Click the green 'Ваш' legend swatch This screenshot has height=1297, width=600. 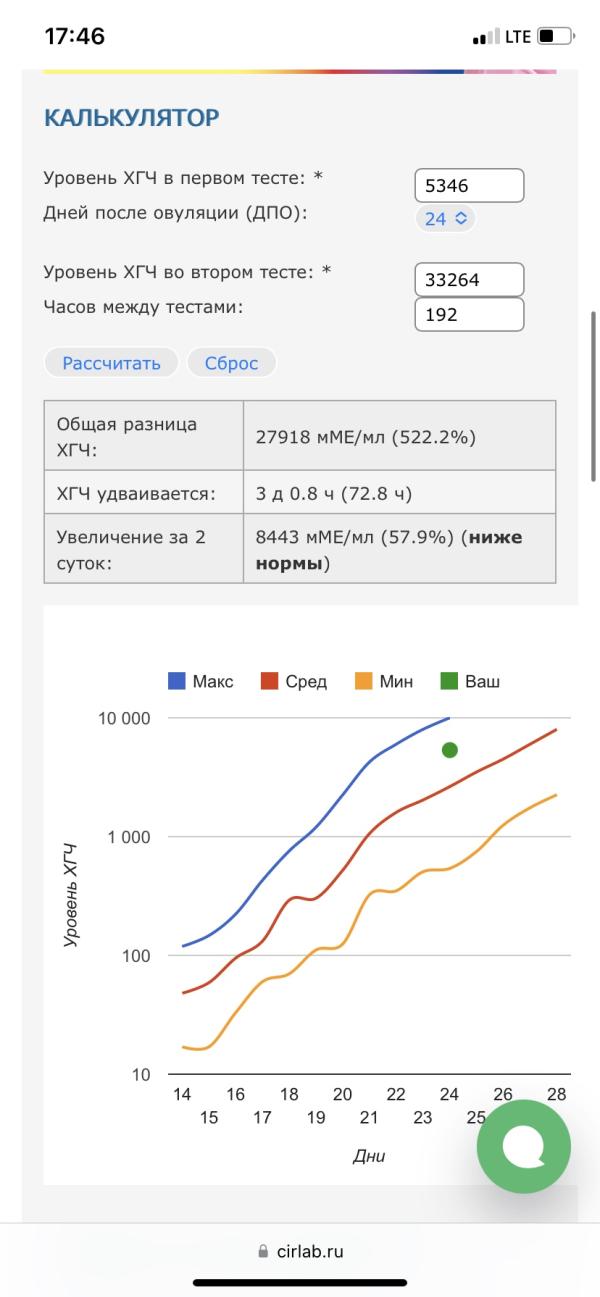point(449,682)
